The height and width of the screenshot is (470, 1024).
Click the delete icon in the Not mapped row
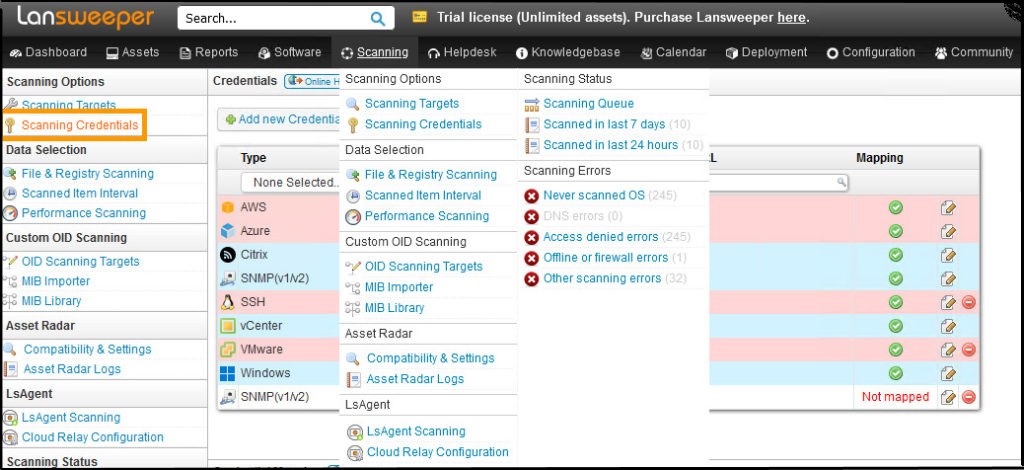(x=969, y=397)
